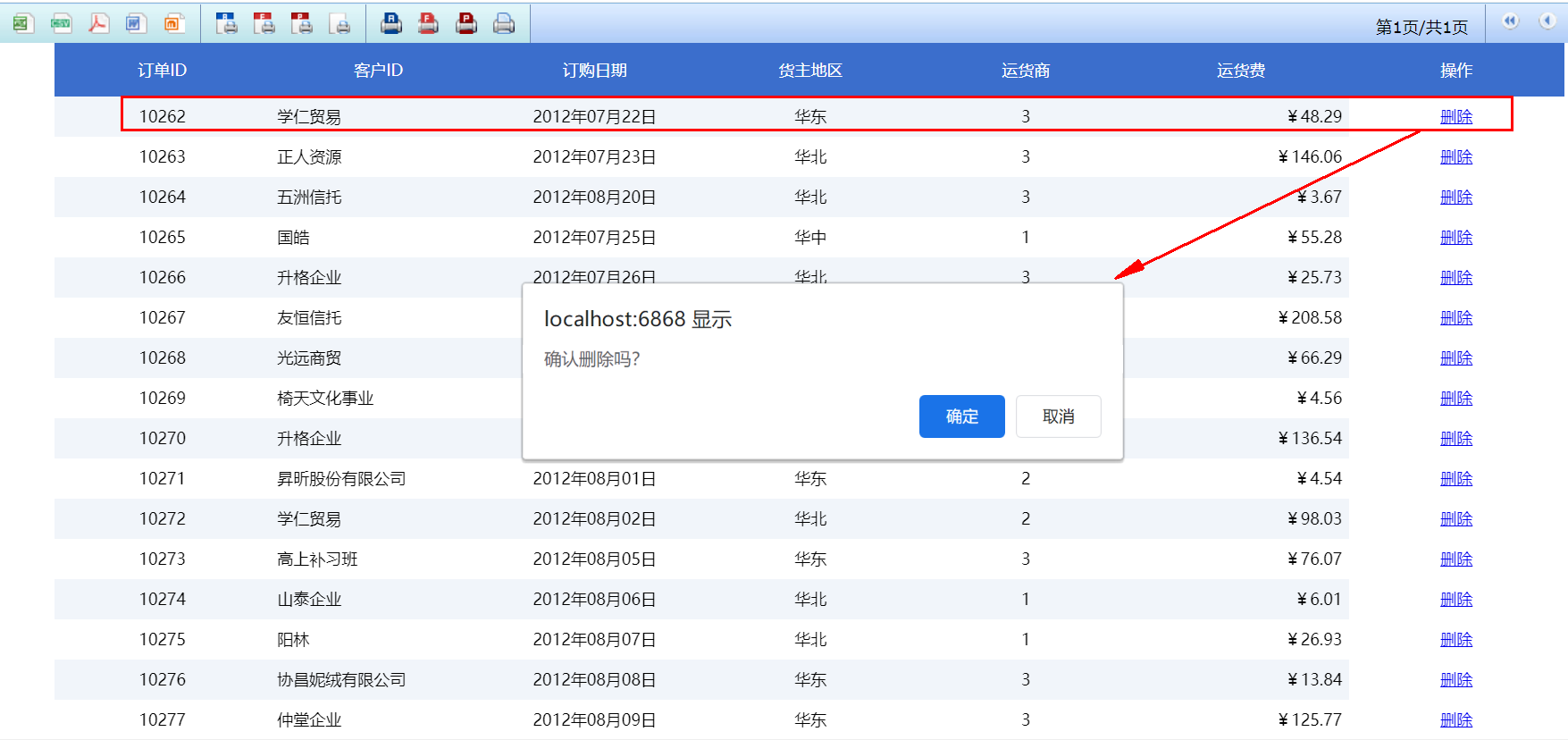Delete order 10277 via its 删除 link

click(x=1455, y=719)
